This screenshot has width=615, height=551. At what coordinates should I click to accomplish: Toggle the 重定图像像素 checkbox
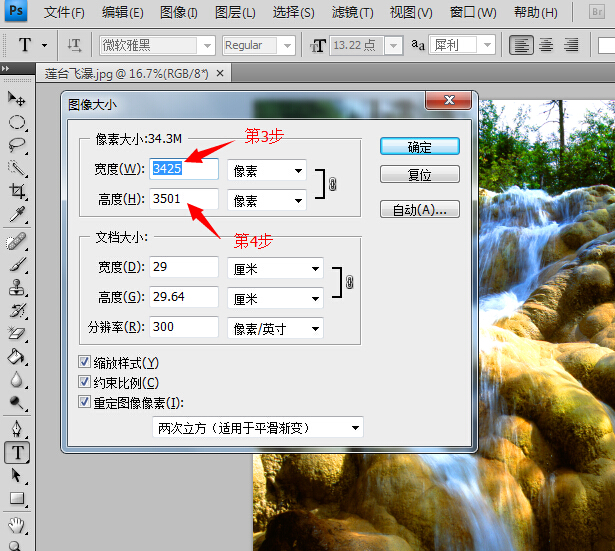[84, 403]
